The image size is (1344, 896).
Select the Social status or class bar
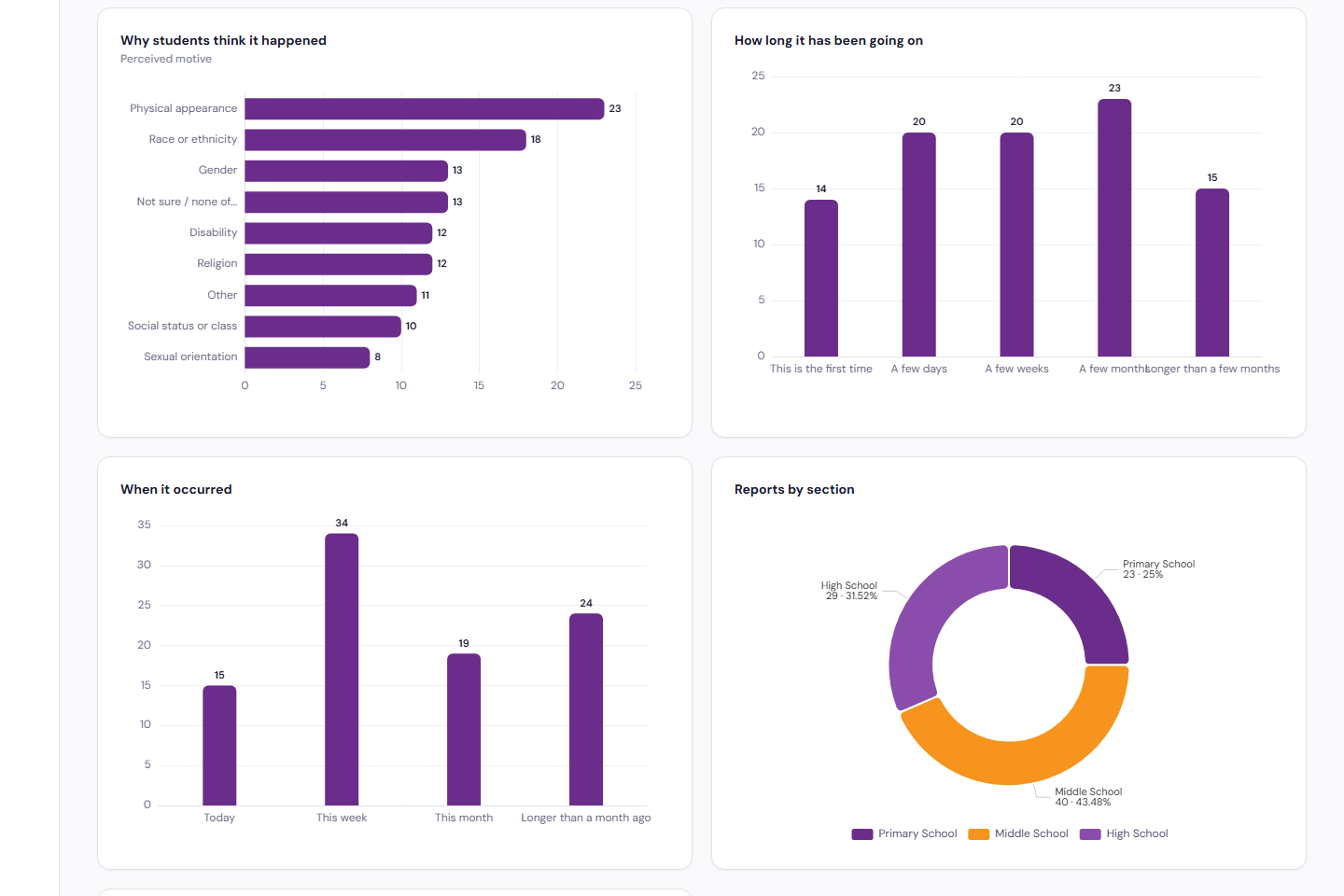pos(323,326)
